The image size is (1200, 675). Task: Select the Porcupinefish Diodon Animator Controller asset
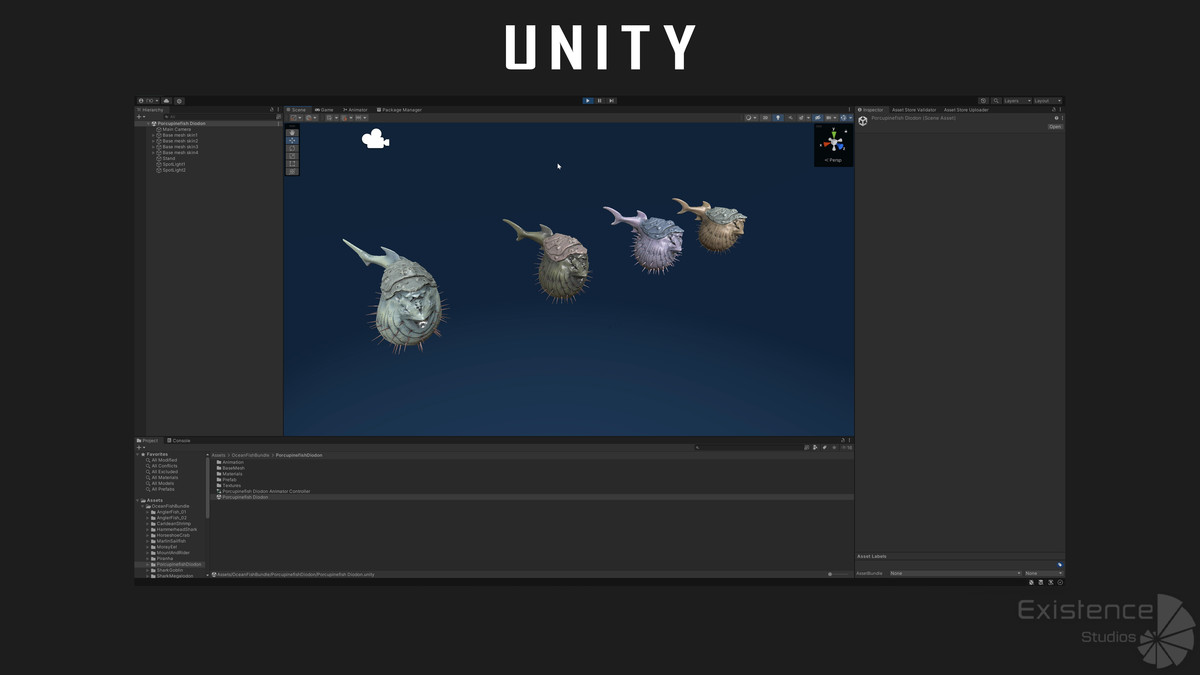pos(266,491)
